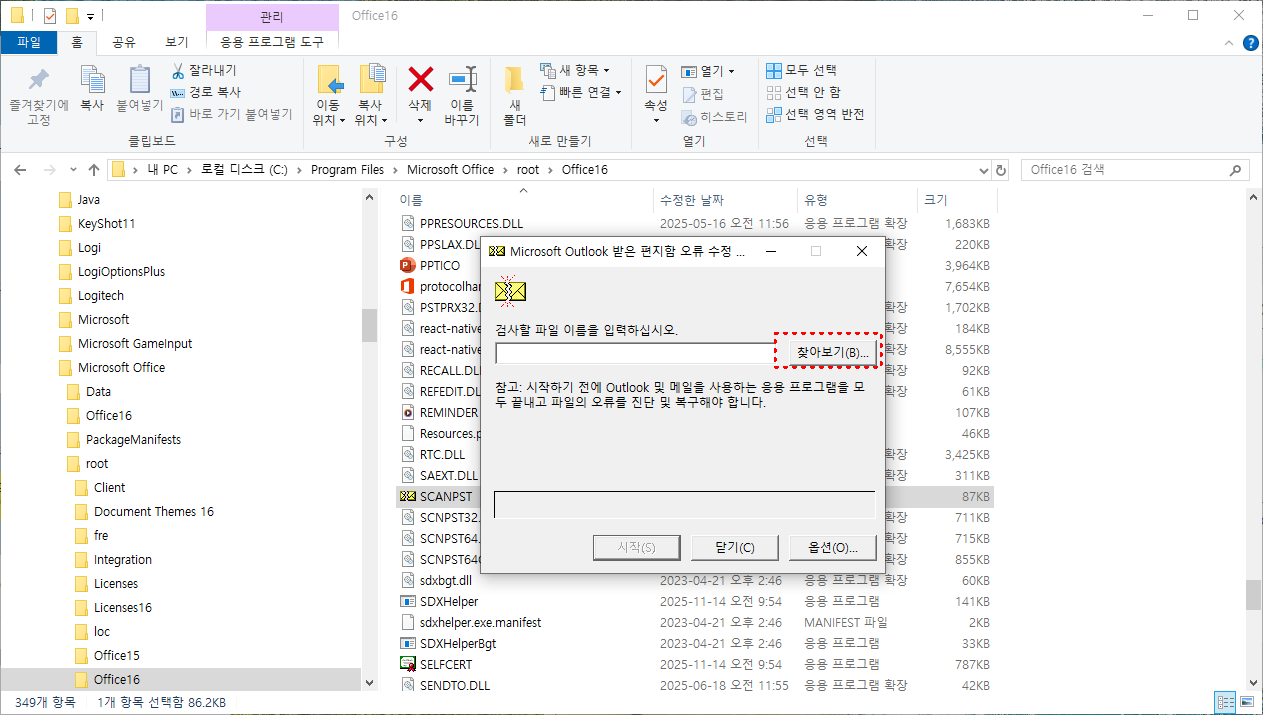Click the 편집 (edit) ribbon item
The image size is (1263, 715).
click(703, 93)
